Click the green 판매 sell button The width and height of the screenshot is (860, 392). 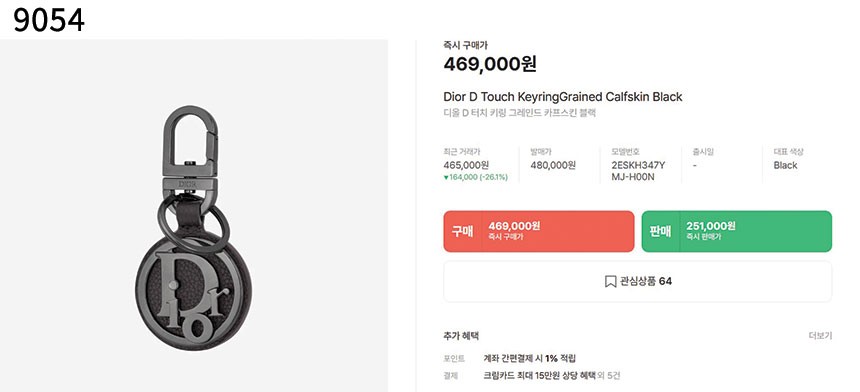point(737,231)
